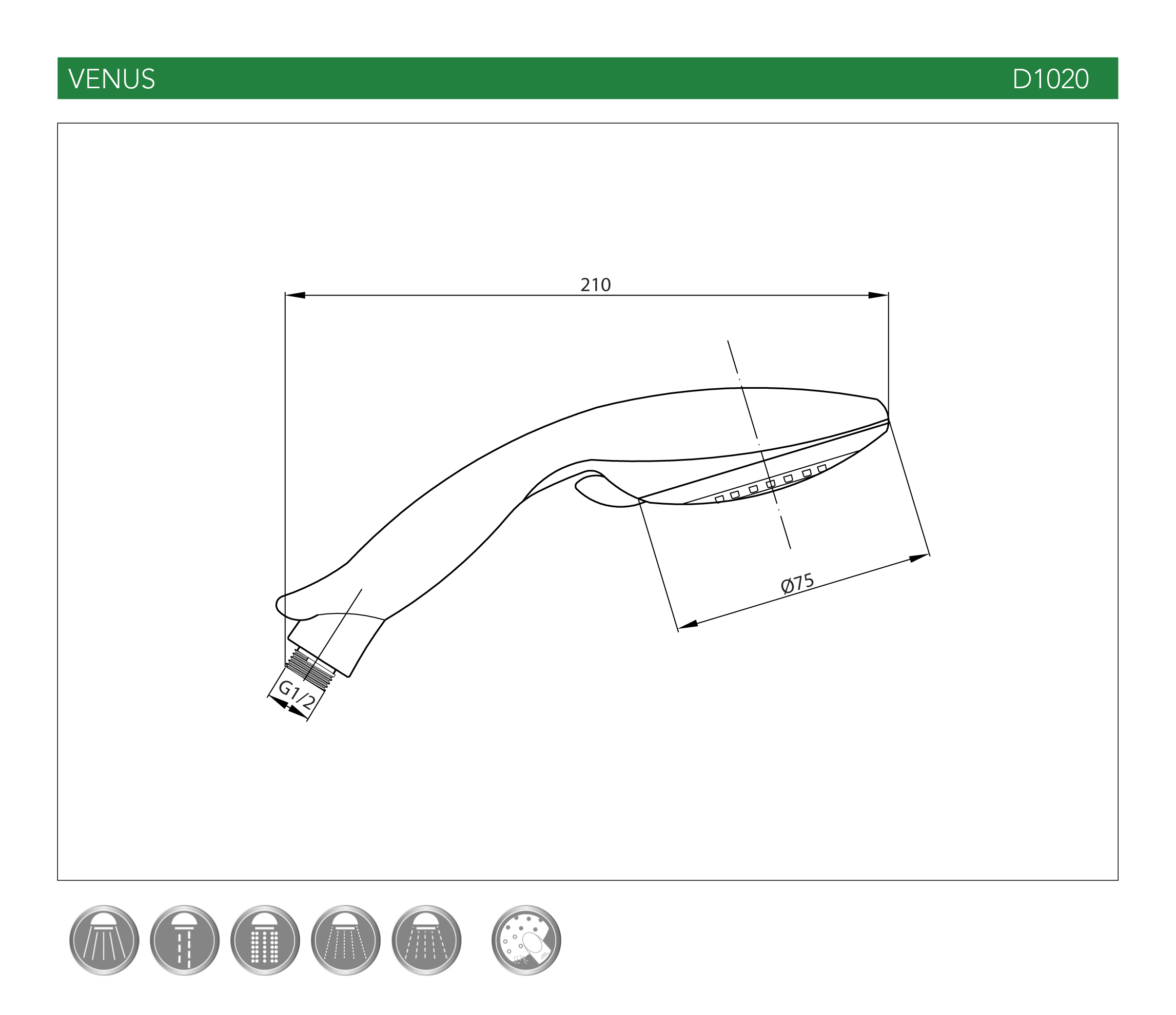Select the 210 length dimension value
1176x1015 pixels.
(x=595, y=285)
